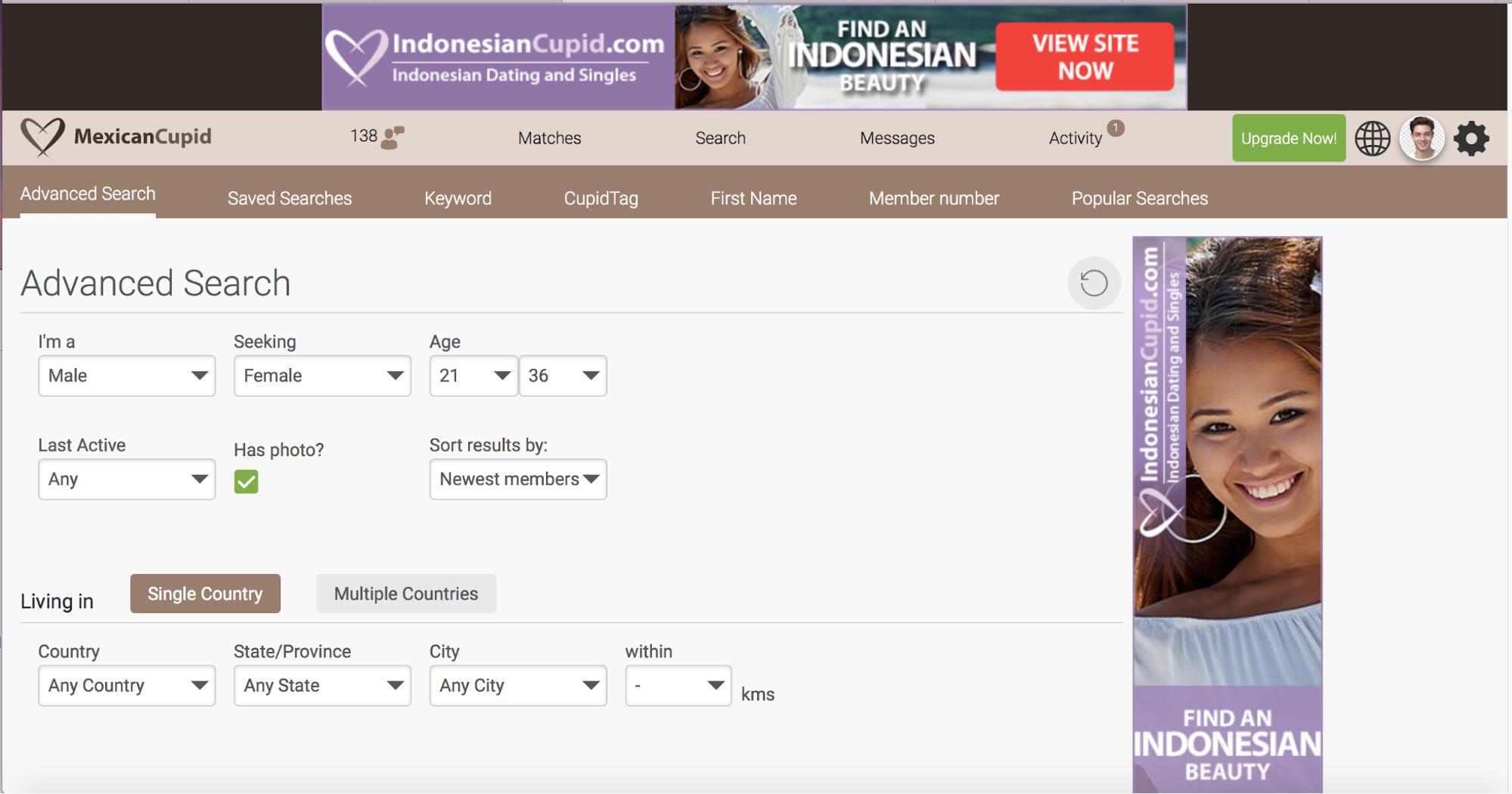Click the IndonesianCupid sidebar advertisement

point(1228,514)
